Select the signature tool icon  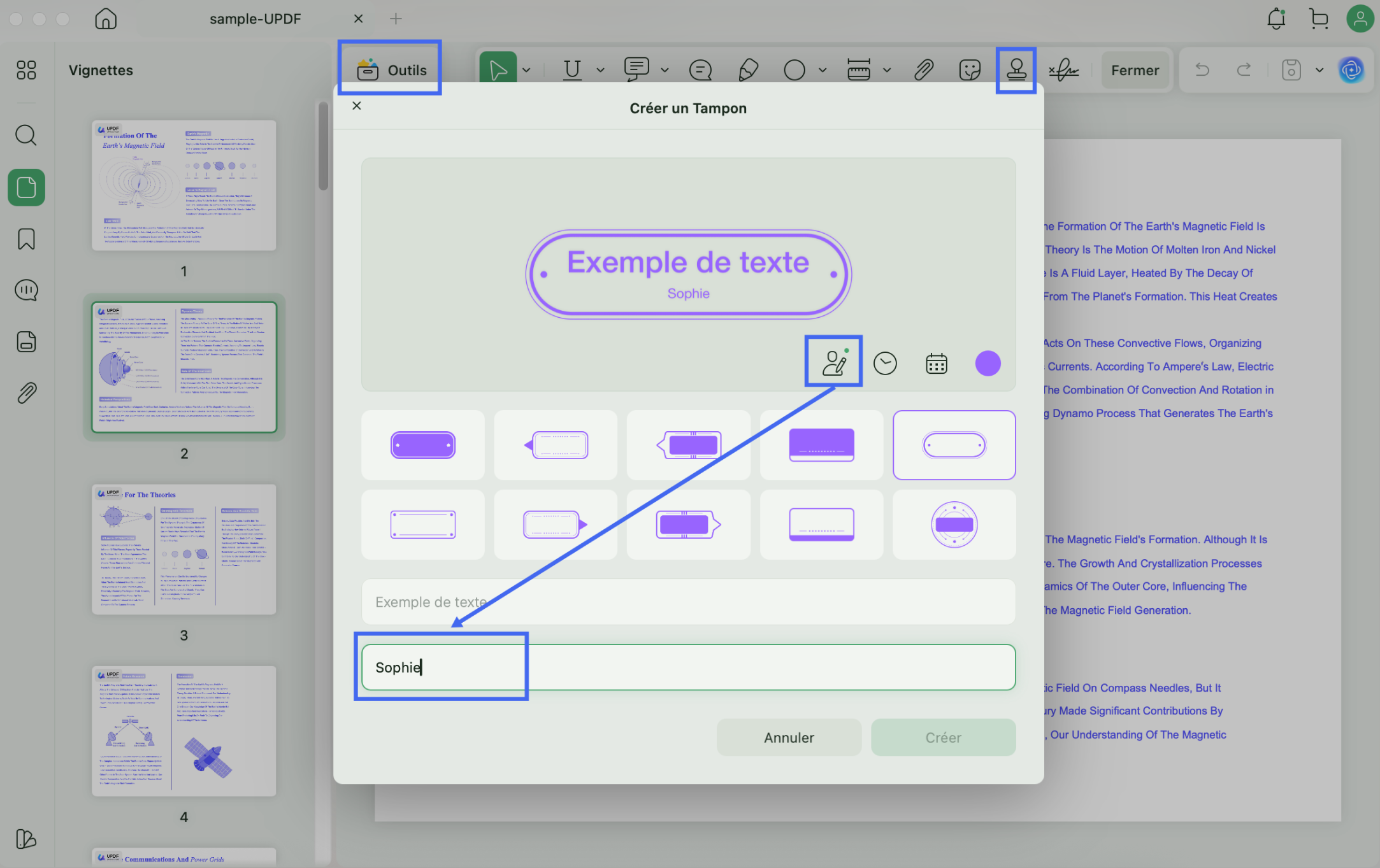(x=1063, y=69)
